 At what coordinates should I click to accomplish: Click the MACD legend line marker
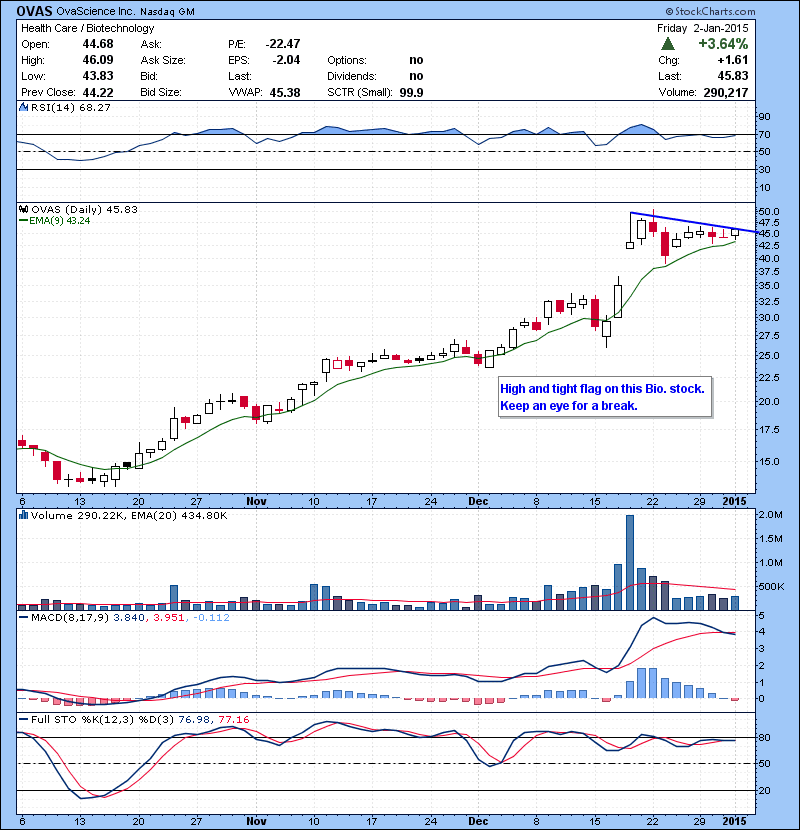[x=23, y=617]
